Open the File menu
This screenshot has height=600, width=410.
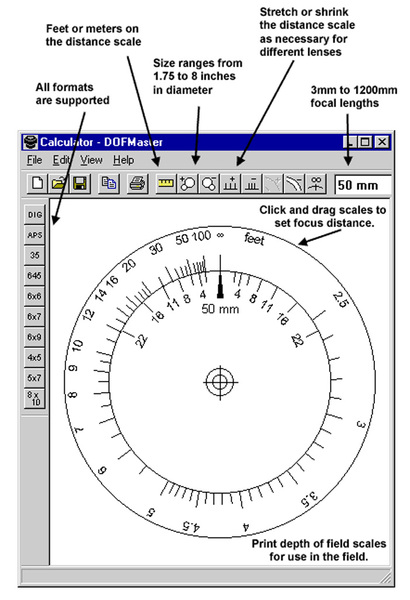[x=34, y=160]
